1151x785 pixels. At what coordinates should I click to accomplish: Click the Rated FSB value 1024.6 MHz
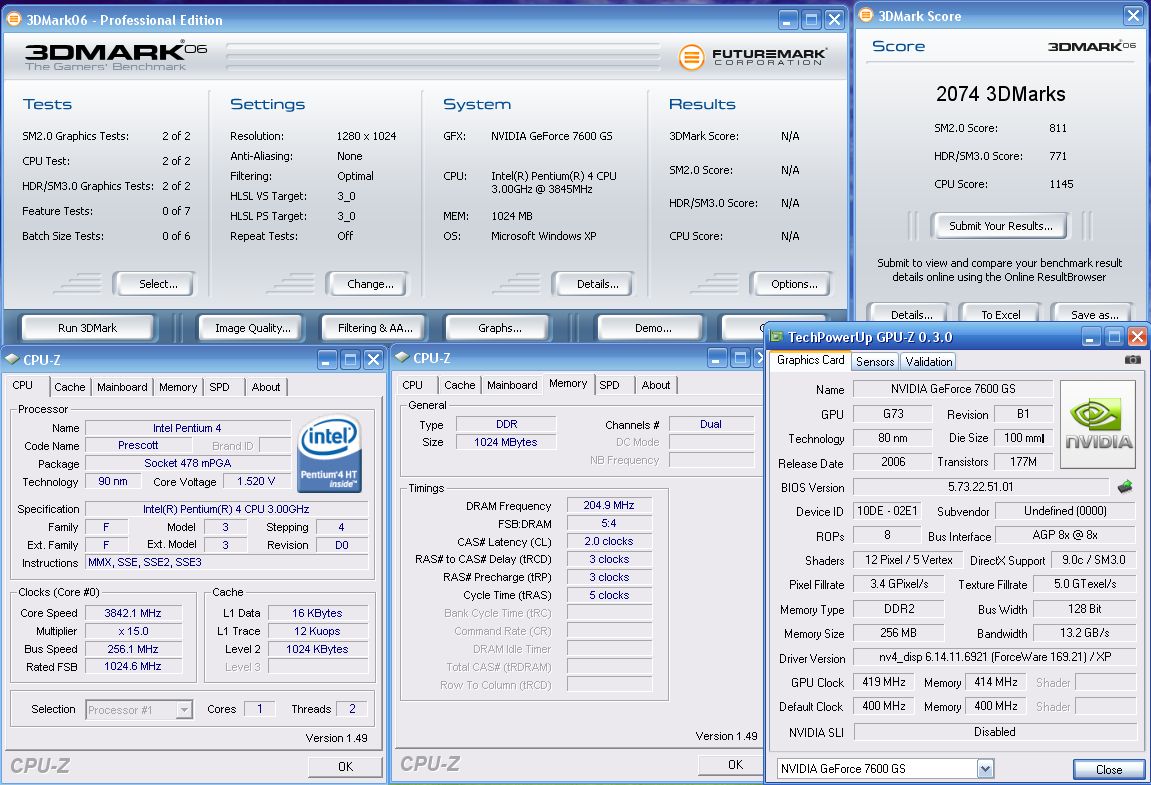[x=133, y=666]
